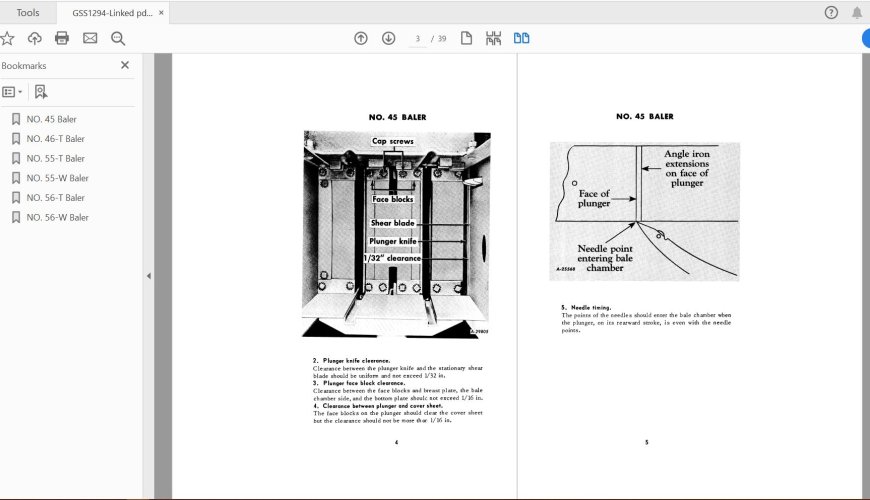Screen dimensions: 870x500
Task: Toggle fit-to-width scrolling mode icon
Action: point(493,38)
